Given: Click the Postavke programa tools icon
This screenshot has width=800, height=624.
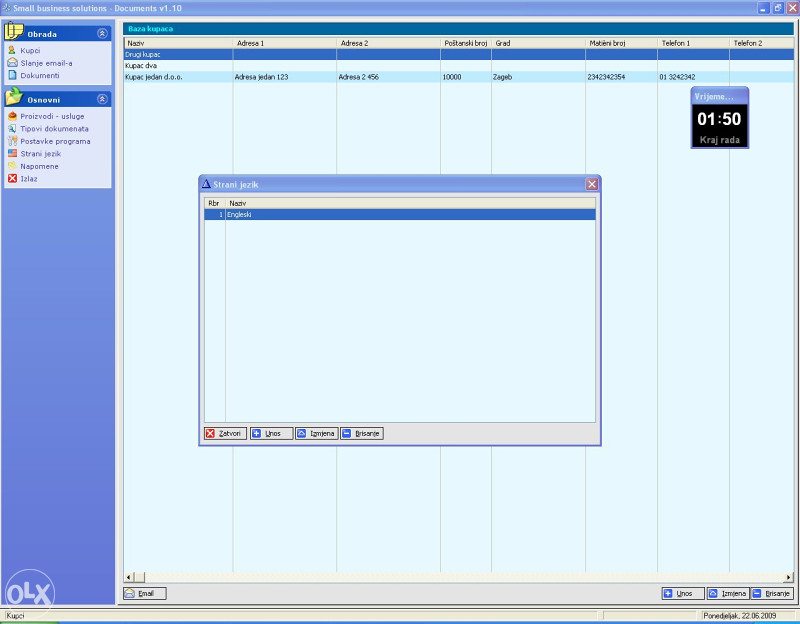Looking at the screenshot, I should 12,141.
